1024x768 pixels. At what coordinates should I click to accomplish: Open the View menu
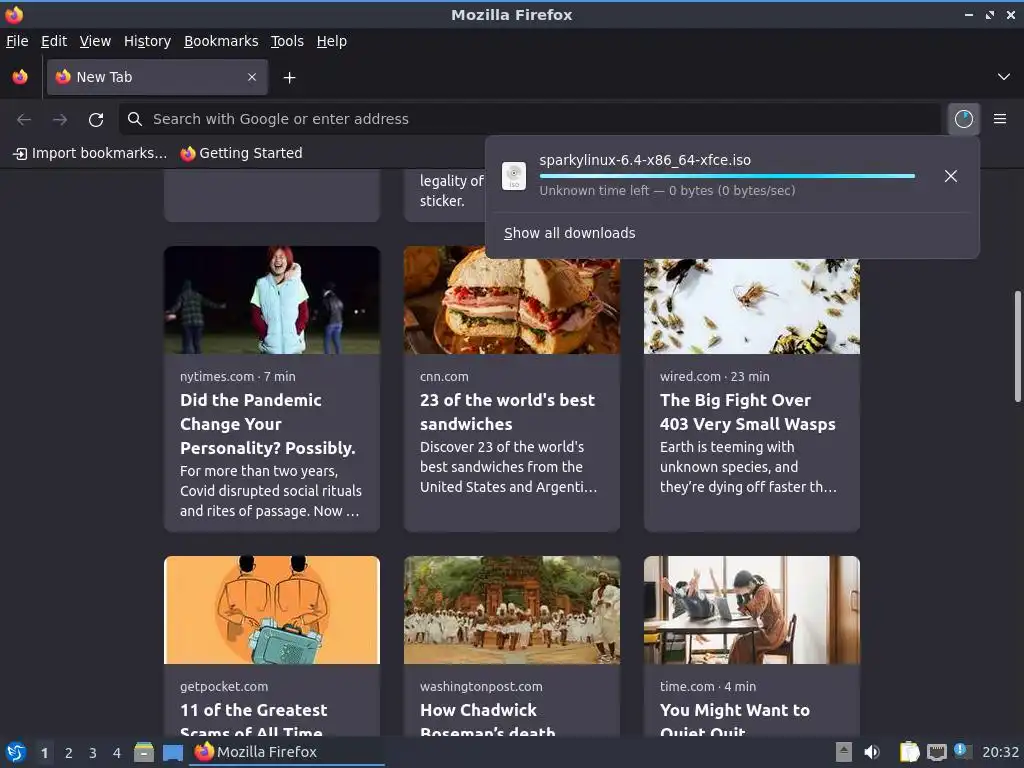95,41
